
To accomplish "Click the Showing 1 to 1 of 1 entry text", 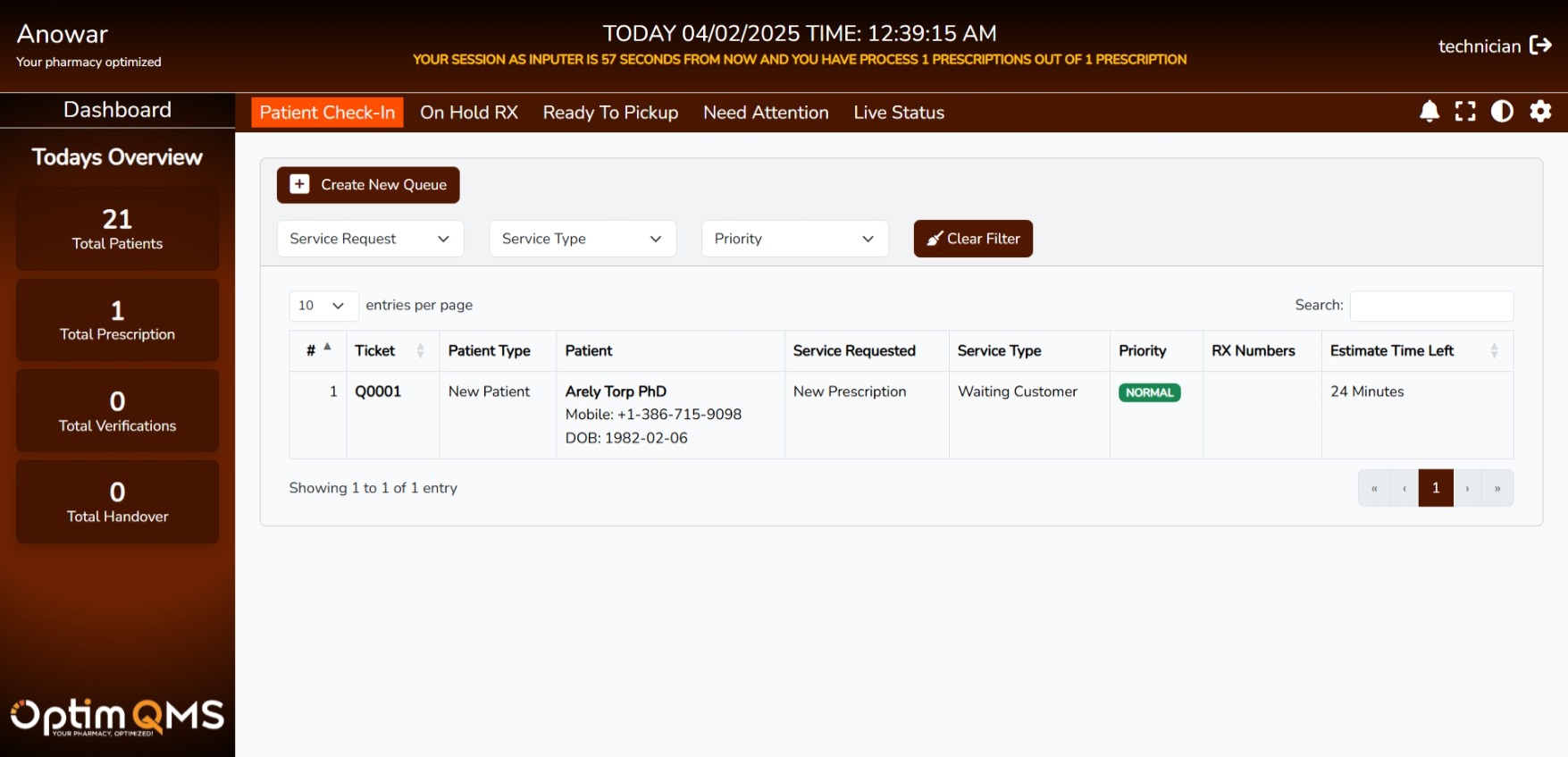I will pos(373,488).
